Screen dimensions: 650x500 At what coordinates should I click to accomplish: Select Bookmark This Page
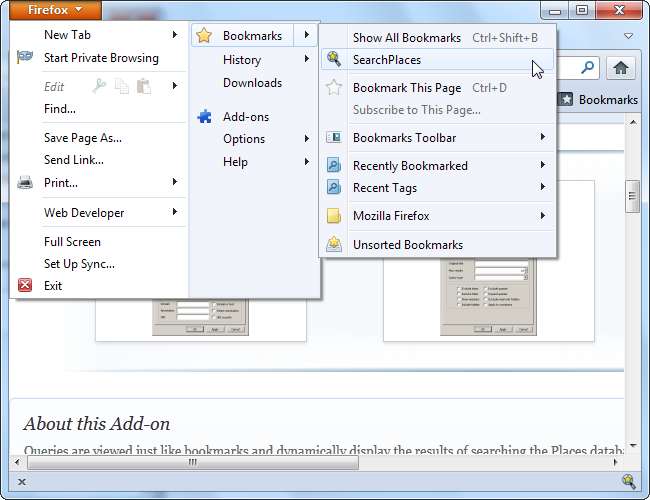pos(437,88)
